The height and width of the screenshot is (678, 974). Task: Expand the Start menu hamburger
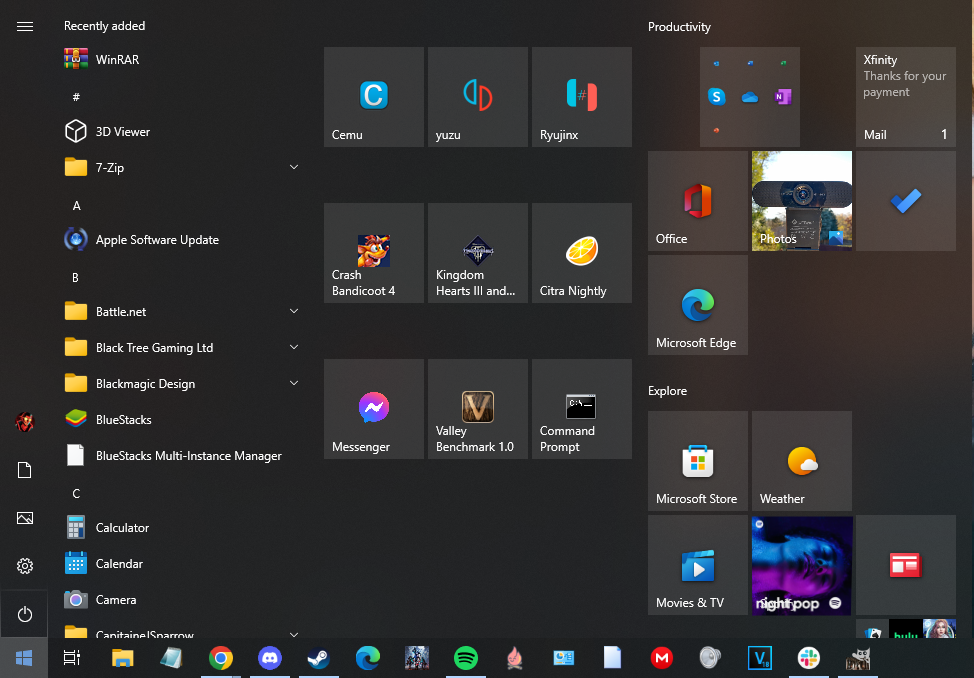[x=25, y=26]
